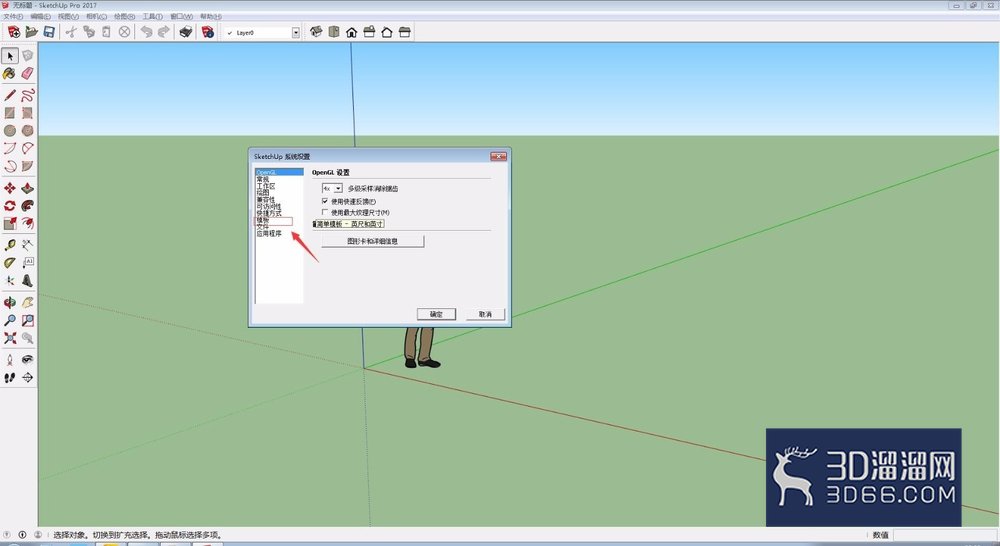Choose the Circle tool
The image size is (1000, 546).
point(10,131)
